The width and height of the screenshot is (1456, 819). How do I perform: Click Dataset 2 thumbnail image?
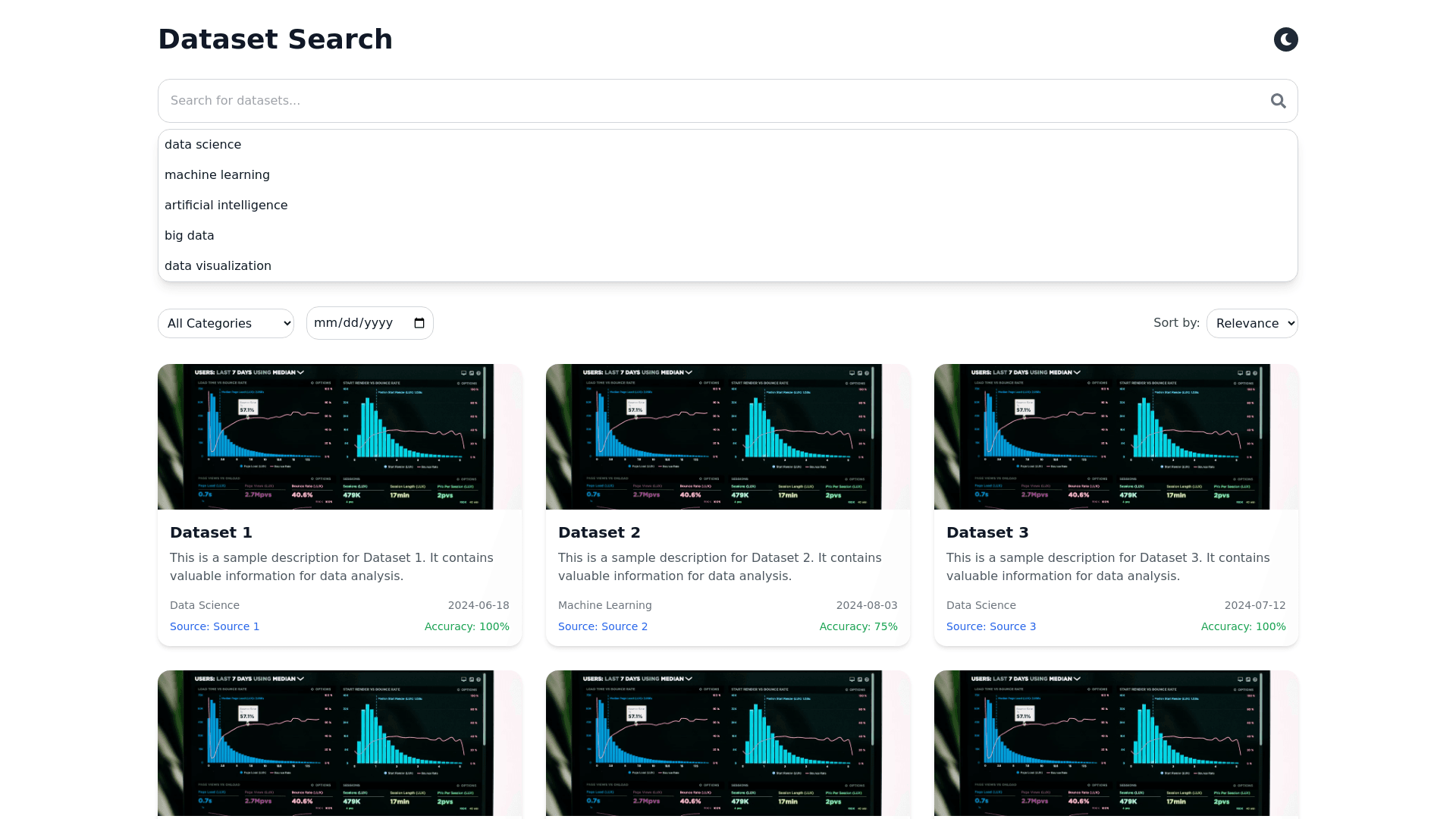[x=727, y=437]
